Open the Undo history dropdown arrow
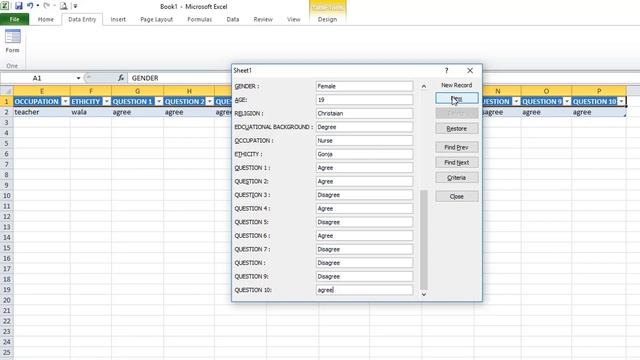This screenshot has width=640, height=360. pyautogui.click(x=38, y=6)
